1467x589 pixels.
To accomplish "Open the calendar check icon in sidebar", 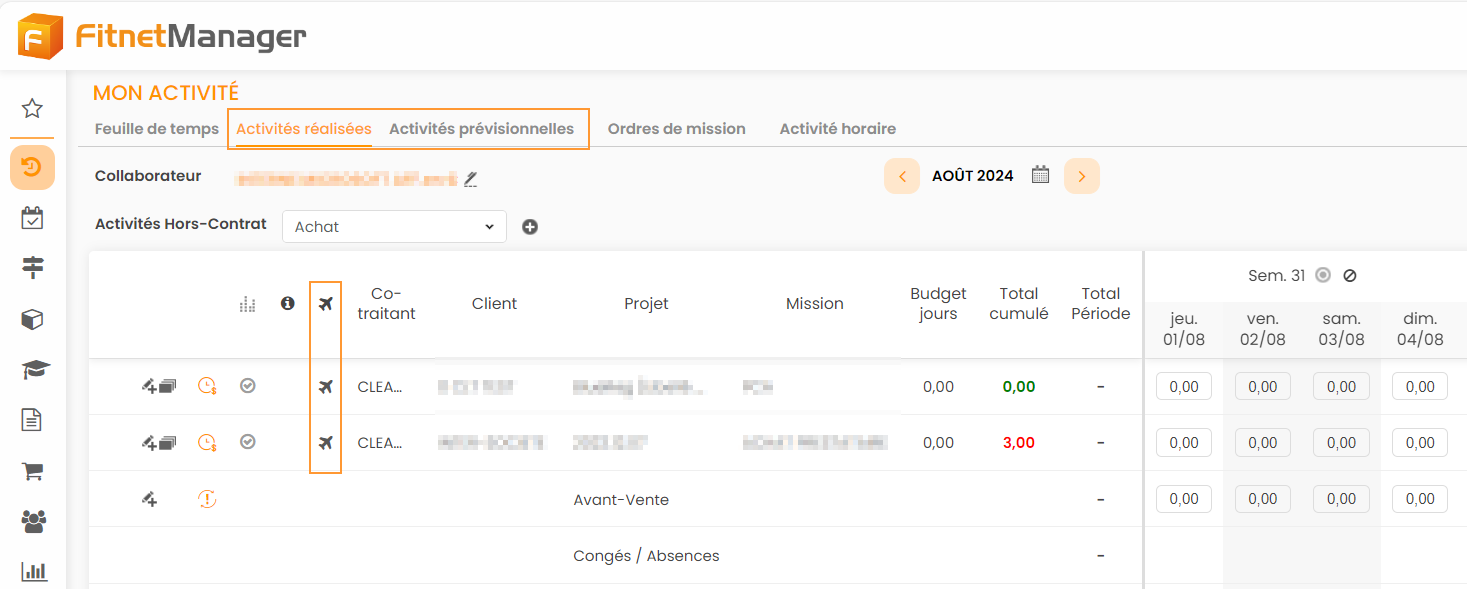I will coord(32,218).
